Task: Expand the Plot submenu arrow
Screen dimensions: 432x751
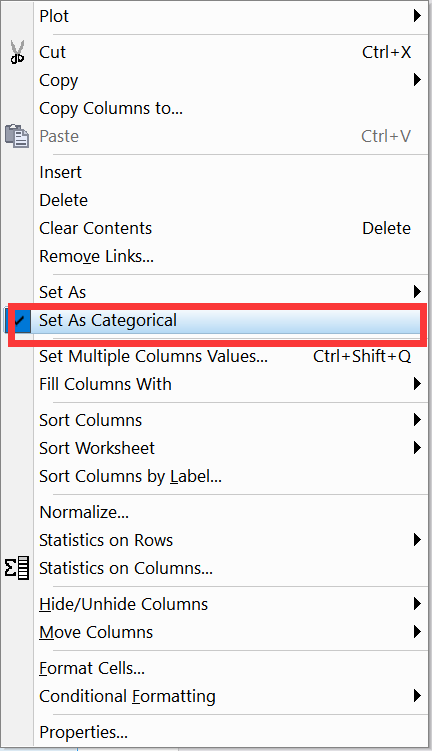Action: (x=417, y=16)
